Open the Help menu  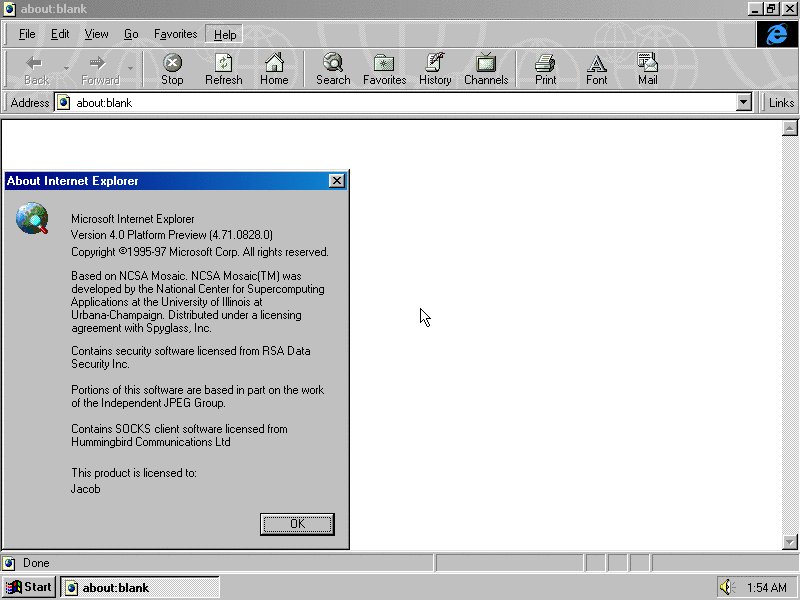pos(224,34)
